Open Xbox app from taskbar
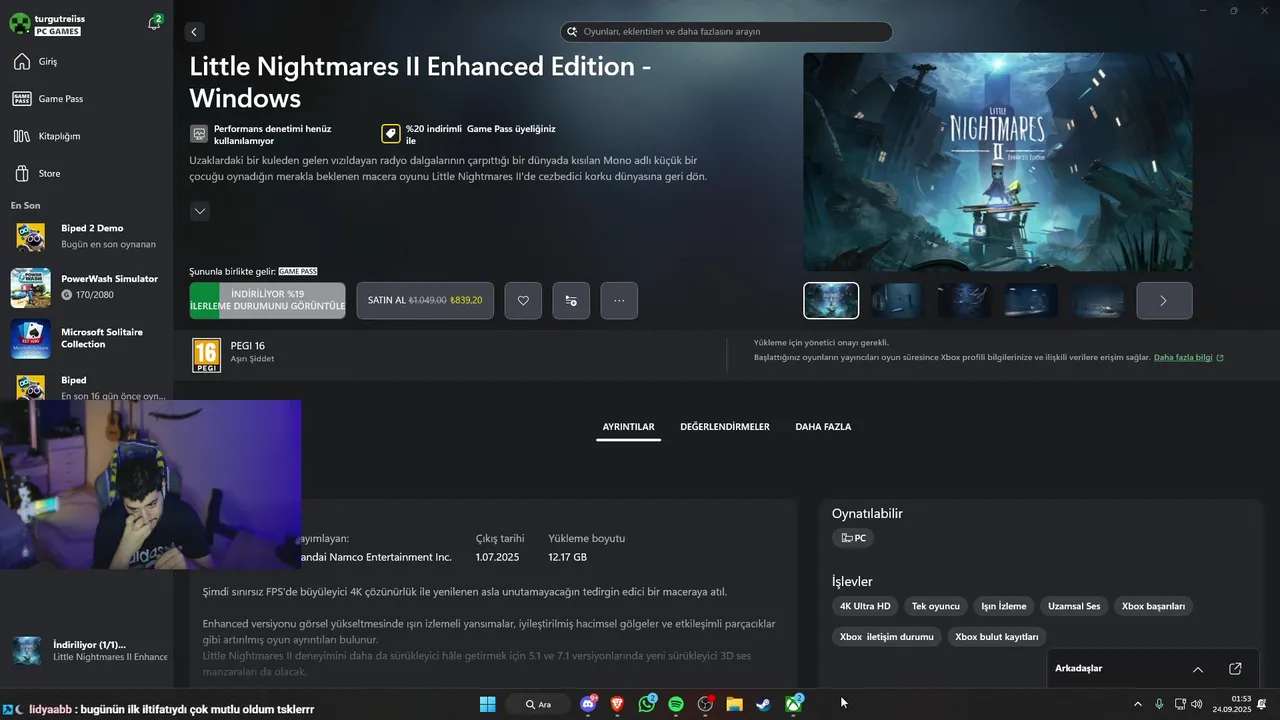 [x=794, y=704]
